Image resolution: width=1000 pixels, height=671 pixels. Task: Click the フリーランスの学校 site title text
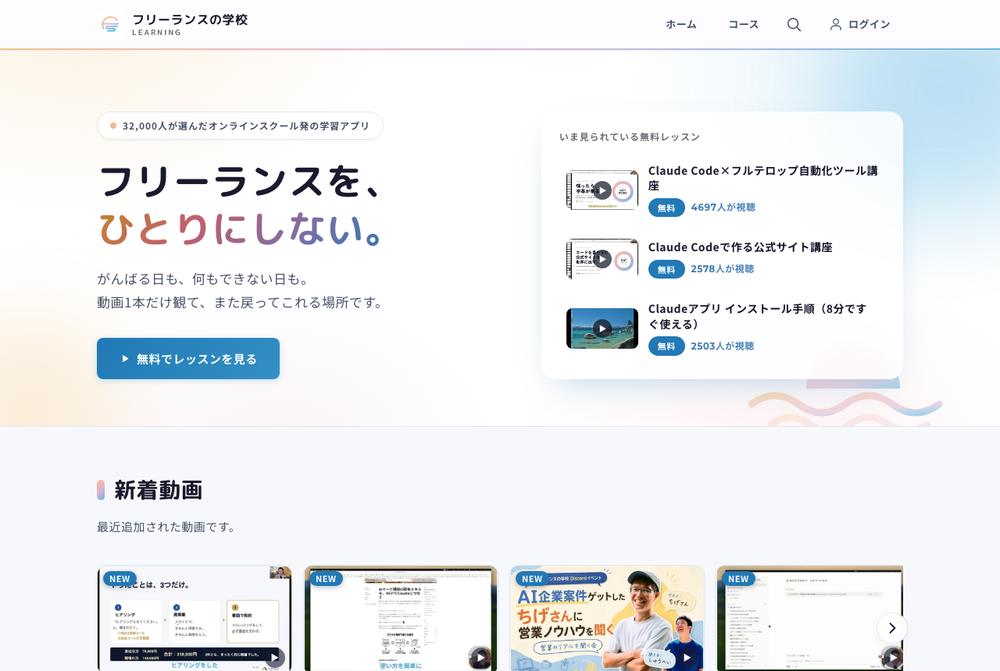[x=189, y=20]
